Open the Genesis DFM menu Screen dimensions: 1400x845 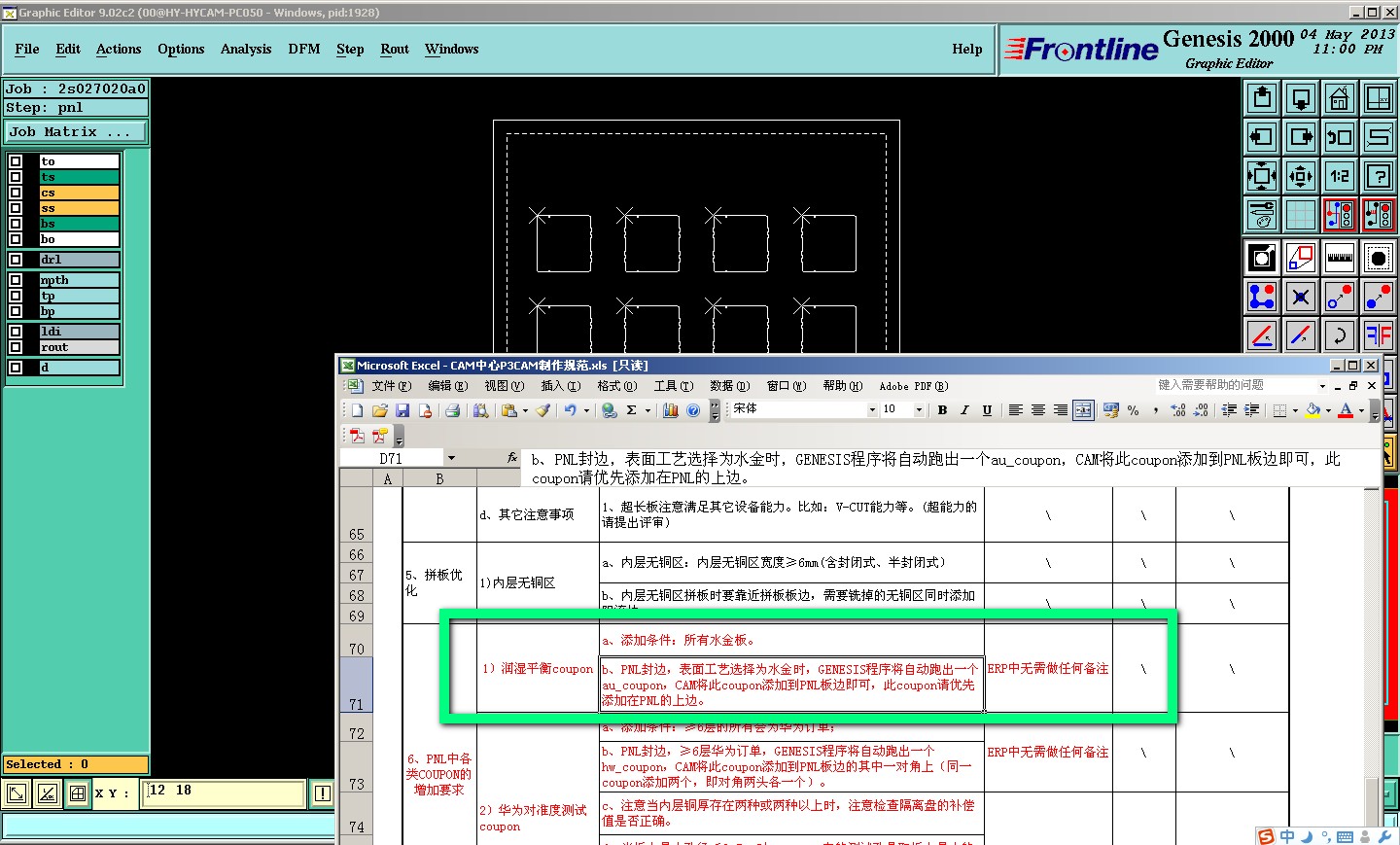coord(304,49)
